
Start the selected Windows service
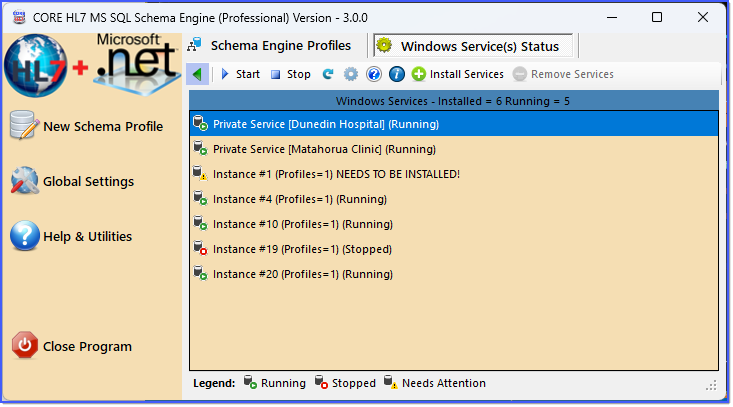[240, 74]
